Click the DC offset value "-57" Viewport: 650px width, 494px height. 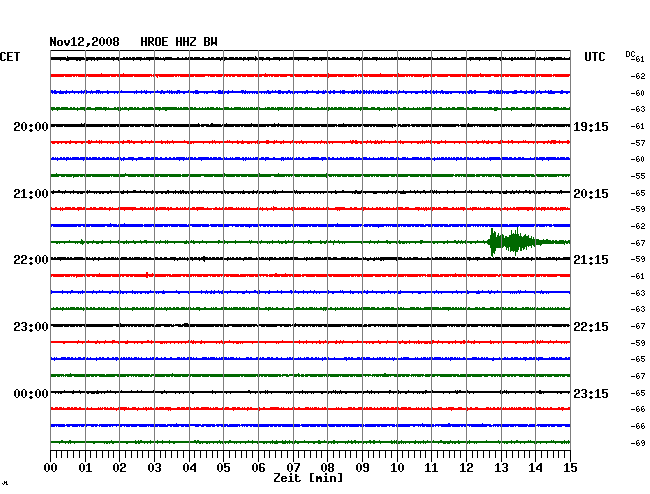(638, 143)
